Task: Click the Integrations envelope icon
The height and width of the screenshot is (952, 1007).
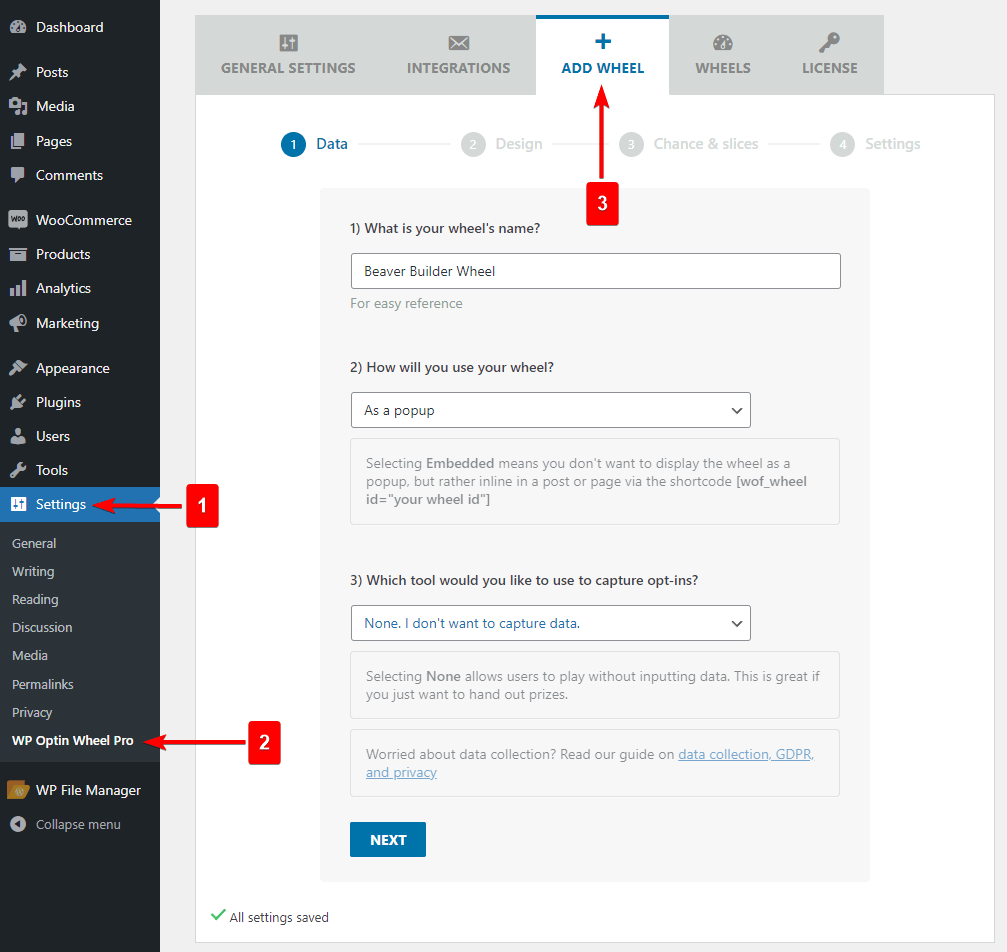Action: click(459, 43)
